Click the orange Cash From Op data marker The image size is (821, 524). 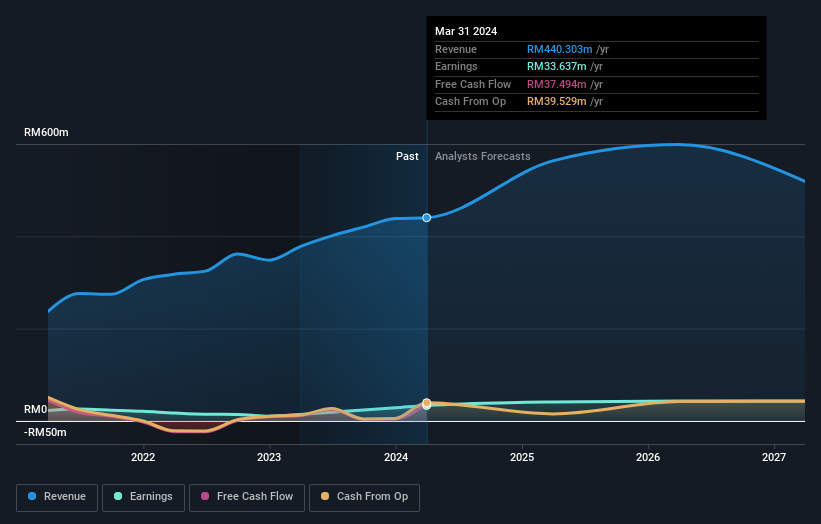tap(427, 403)
